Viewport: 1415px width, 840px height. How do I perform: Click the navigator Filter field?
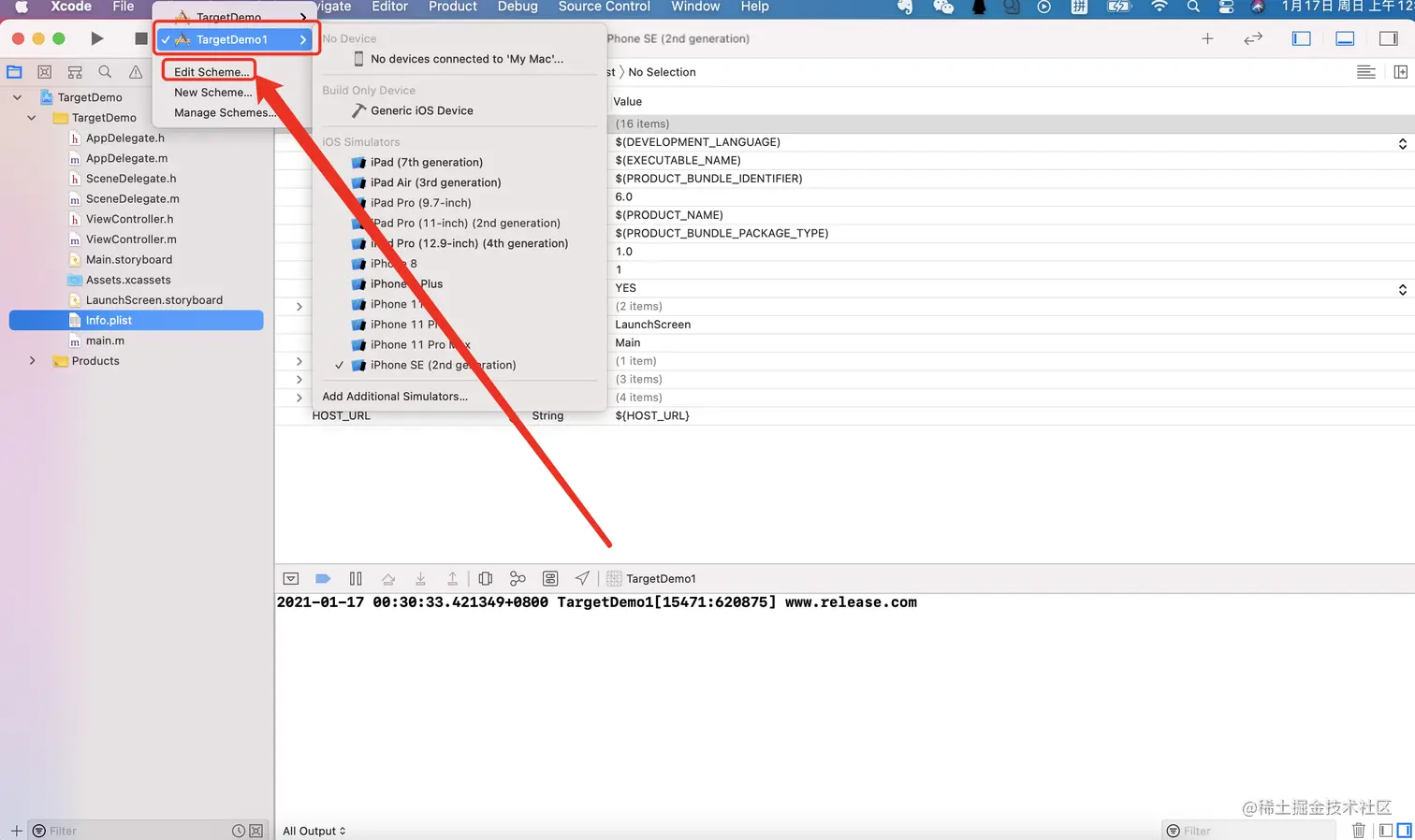(131, 831)
